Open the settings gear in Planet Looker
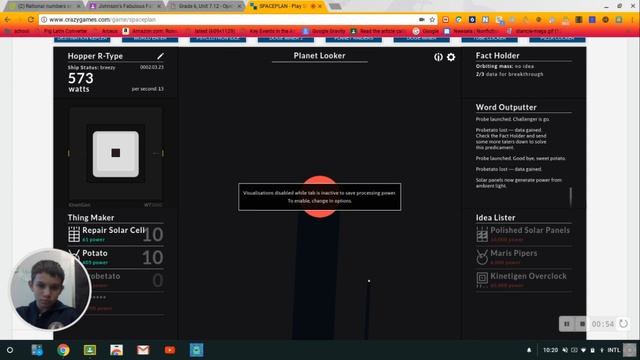The height and width of the screenshot is (360, 640). (451, 57)
